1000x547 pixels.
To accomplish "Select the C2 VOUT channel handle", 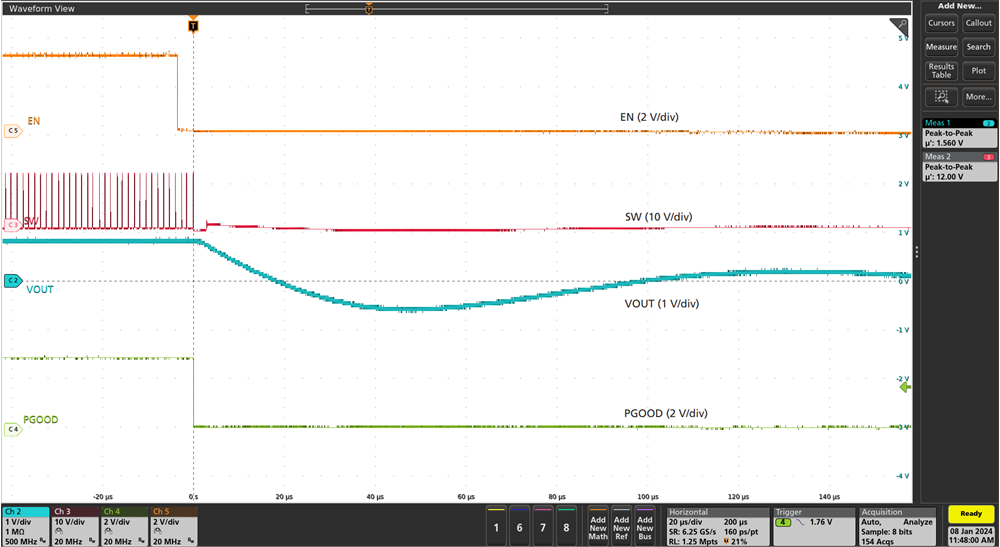I will click(13, 281).
